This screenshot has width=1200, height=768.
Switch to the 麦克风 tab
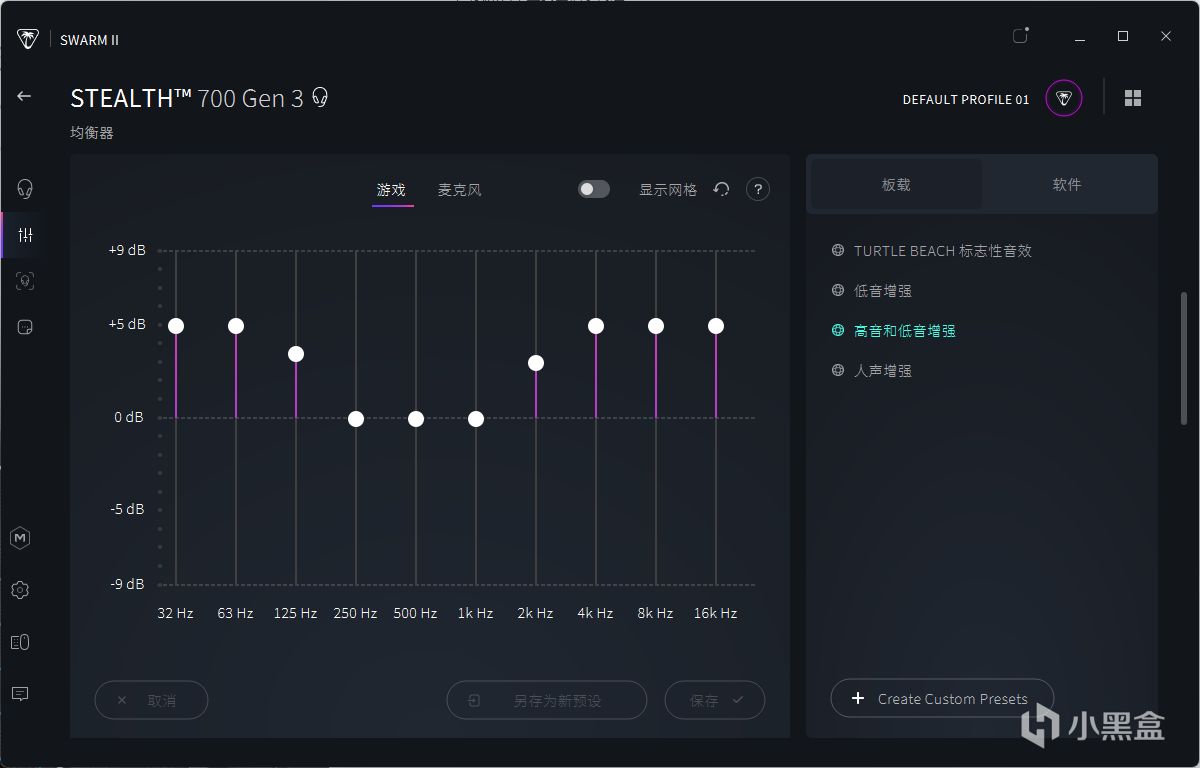tap(459, 190)
